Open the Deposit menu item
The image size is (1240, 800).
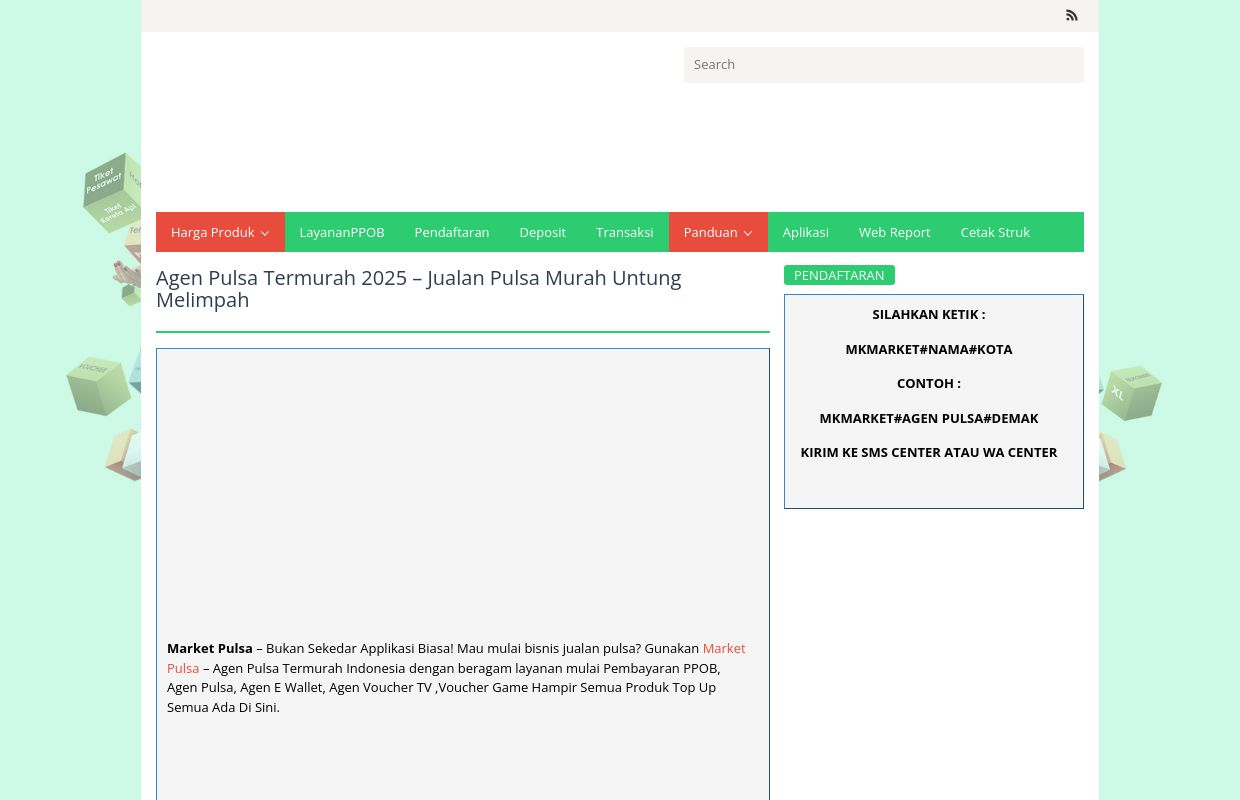pyautogui.click(x=542, y=232)
